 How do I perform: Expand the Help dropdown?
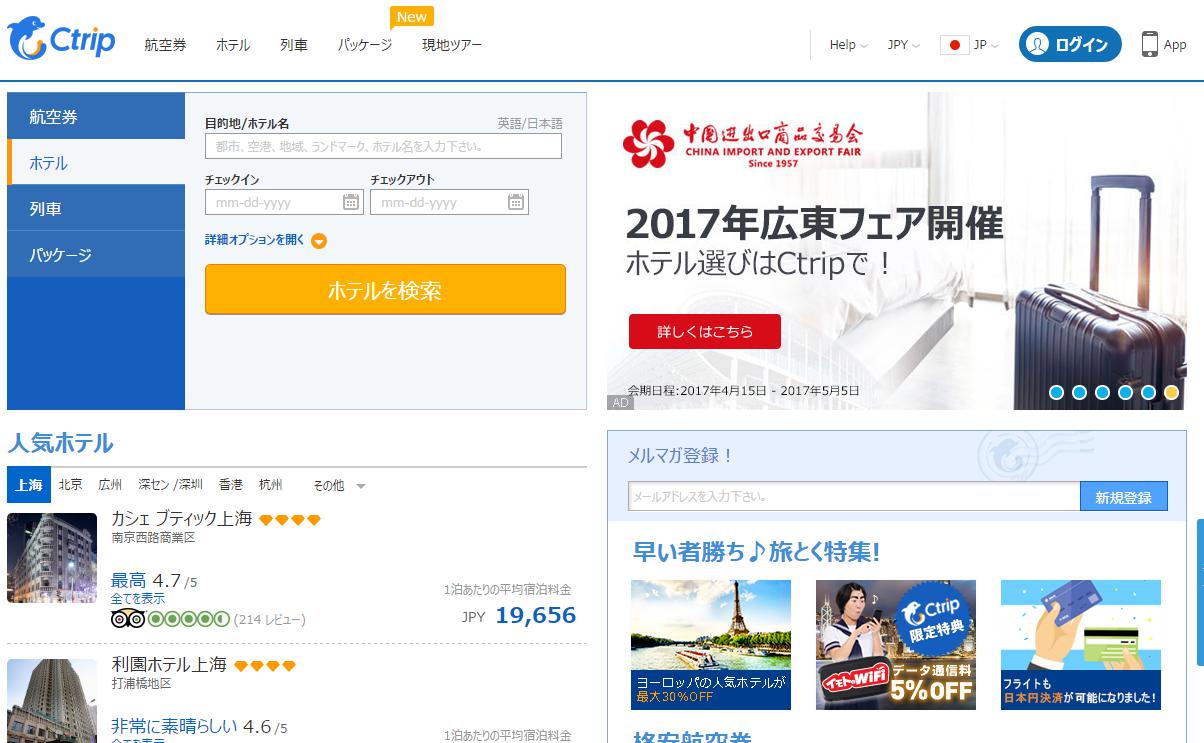tap(849, 45)
